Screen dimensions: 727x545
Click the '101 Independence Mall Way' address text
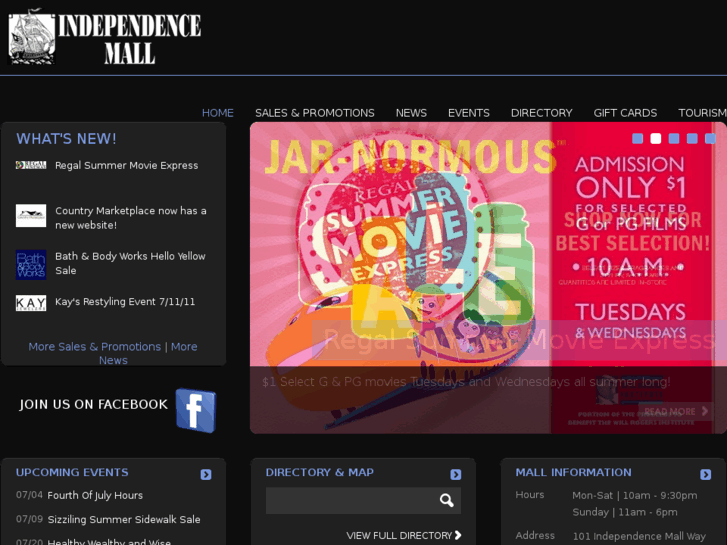tap(639, 536)
